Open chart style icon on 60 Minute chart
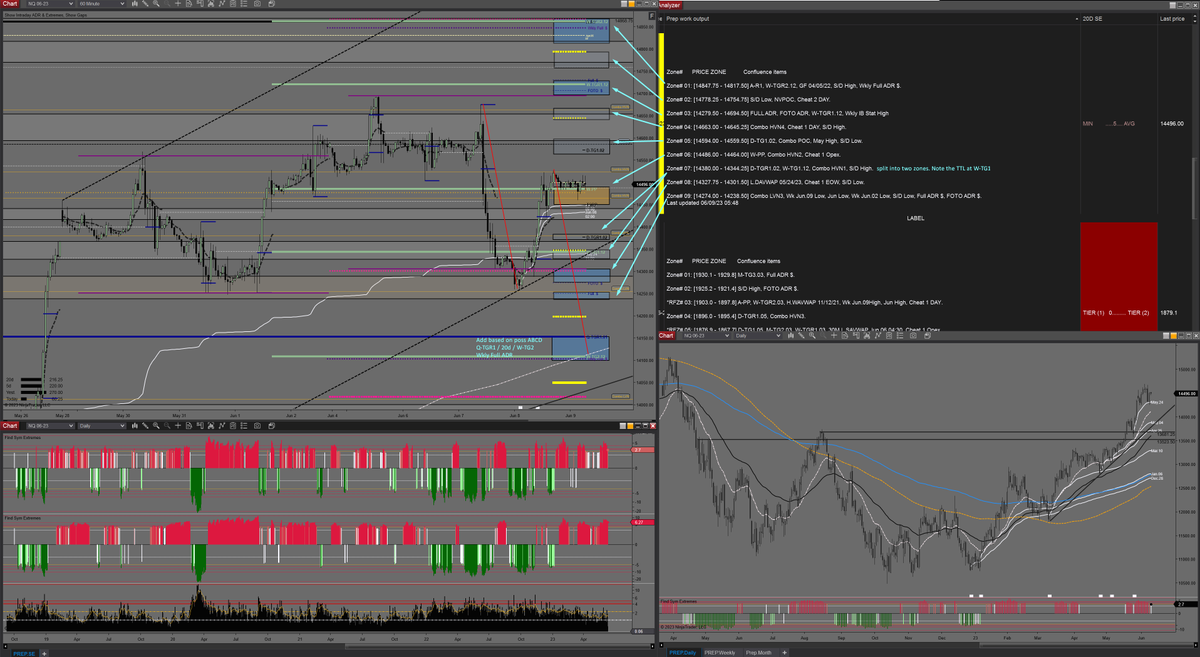 coord(135,4)
